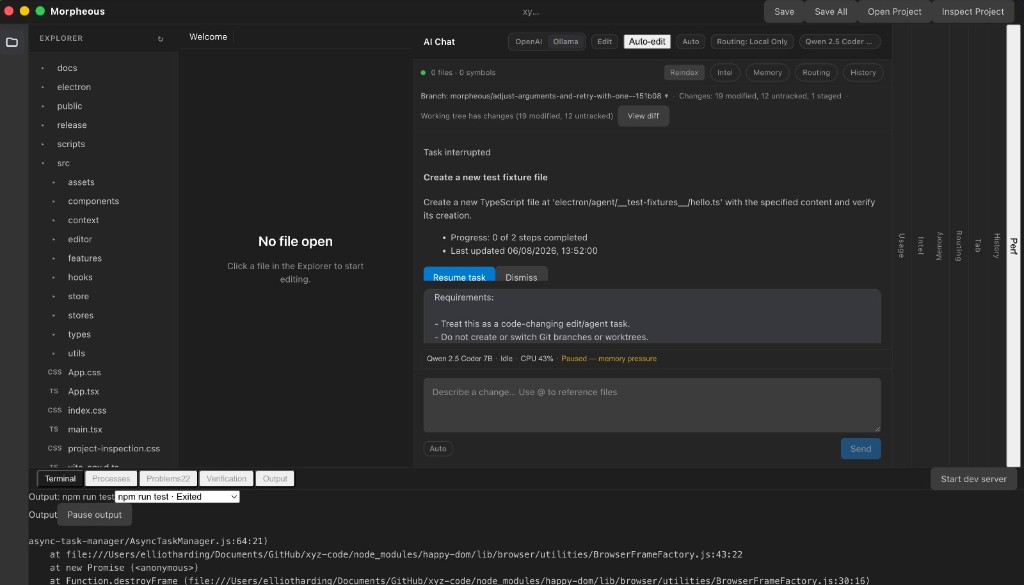This screenshot has width=1024, height=585.
Task: Click the 'Paused — memory pressure' status text
Action: (x=609, y=358)
